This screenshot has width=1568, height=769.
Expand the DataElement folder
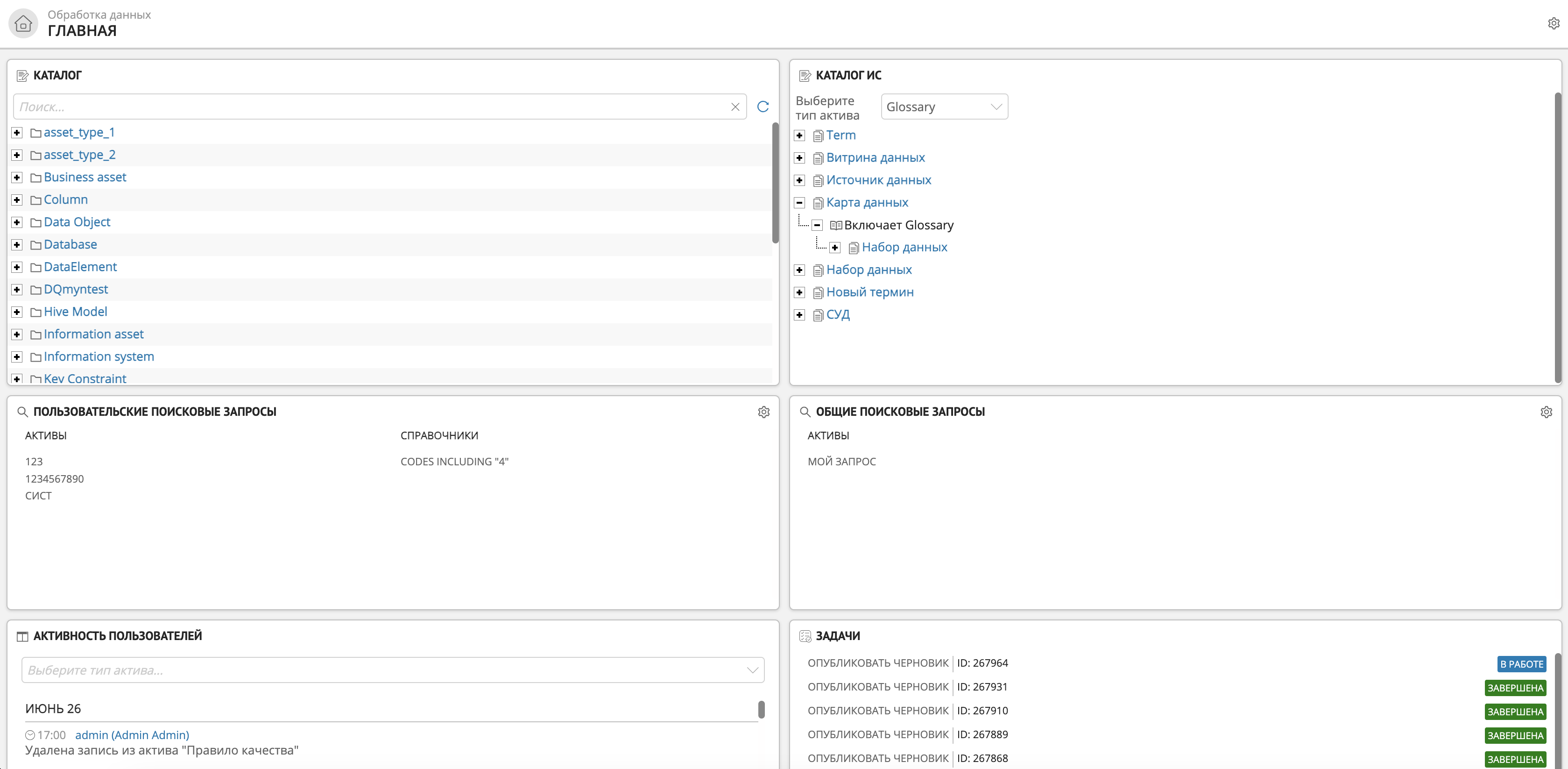click(17, 267)
